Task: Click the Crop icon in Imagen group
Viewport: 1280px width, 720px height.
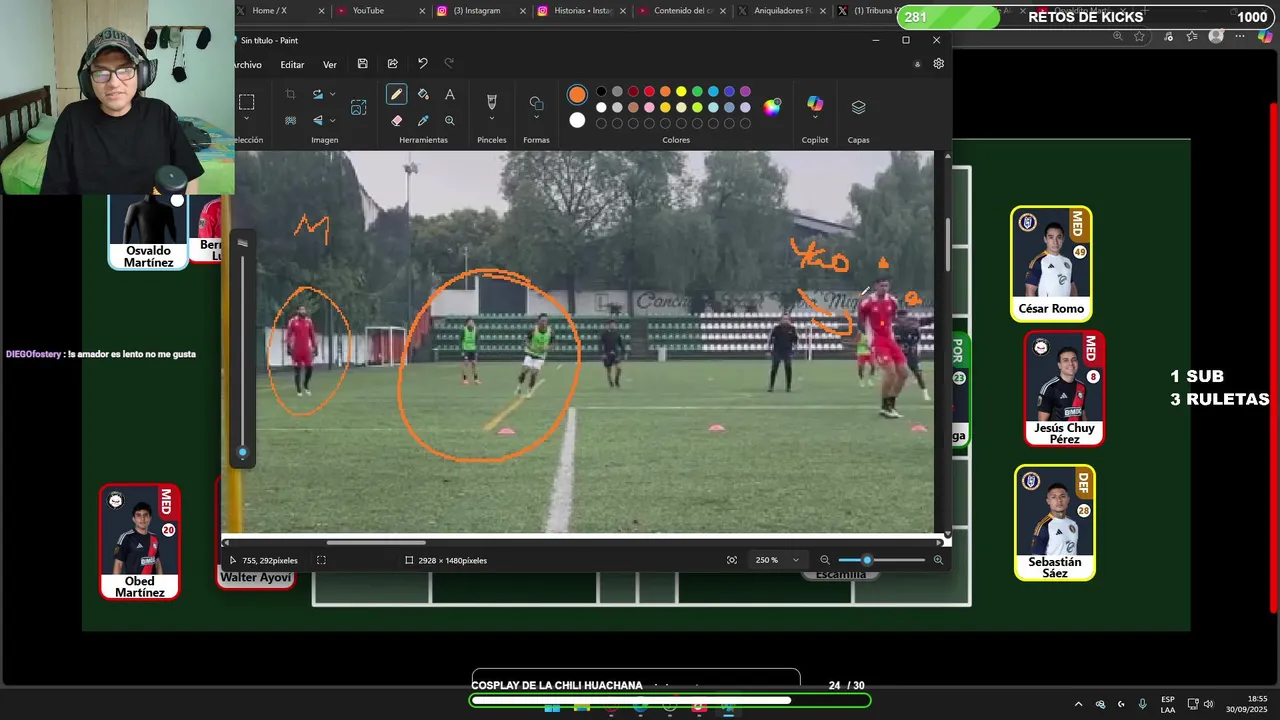Action: (290, 94)
